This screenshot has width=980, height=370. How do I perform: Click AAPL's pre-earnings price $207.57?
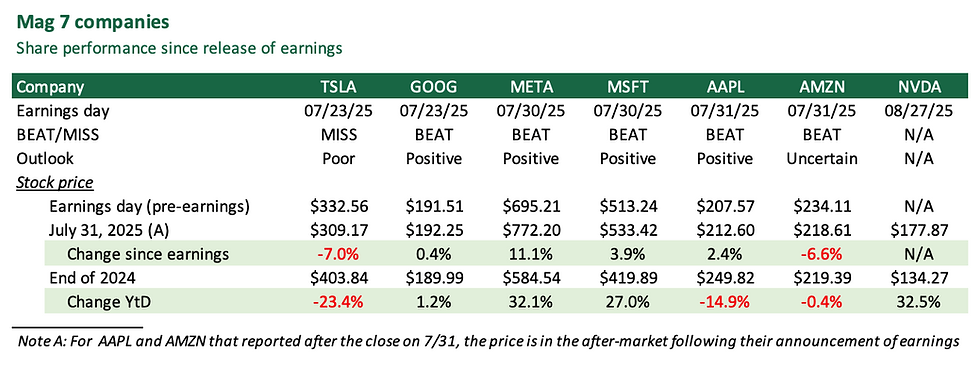point(725,207)
